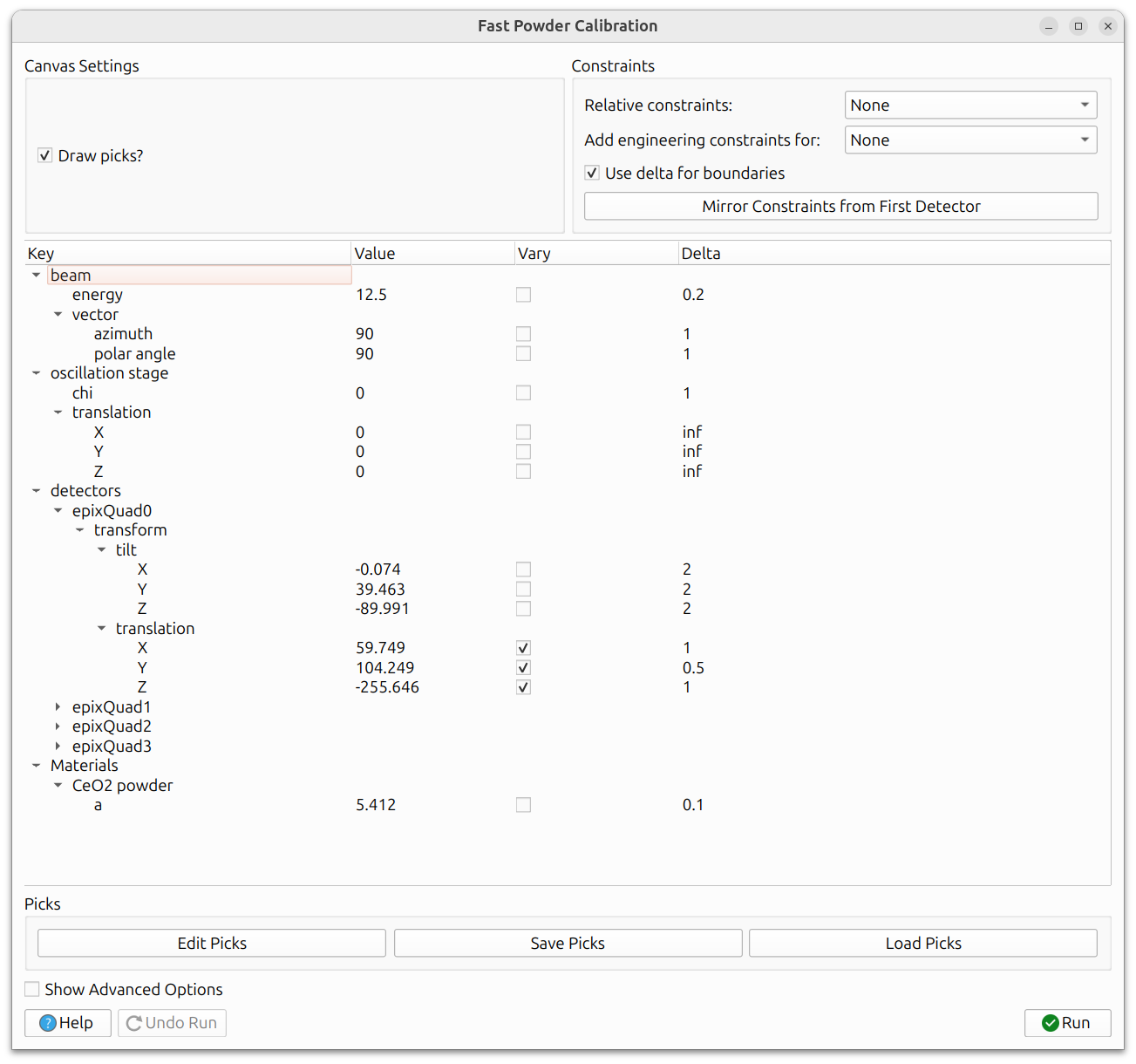Select the translation Y delta 0.5

pos(693,667)
